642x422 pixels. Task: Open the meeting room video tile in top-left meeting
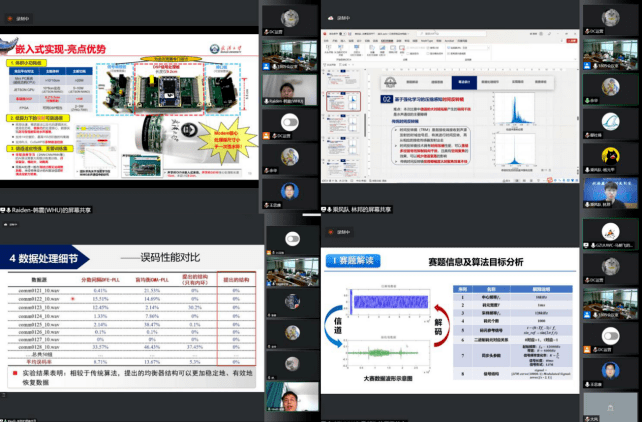tap(290, 54)
